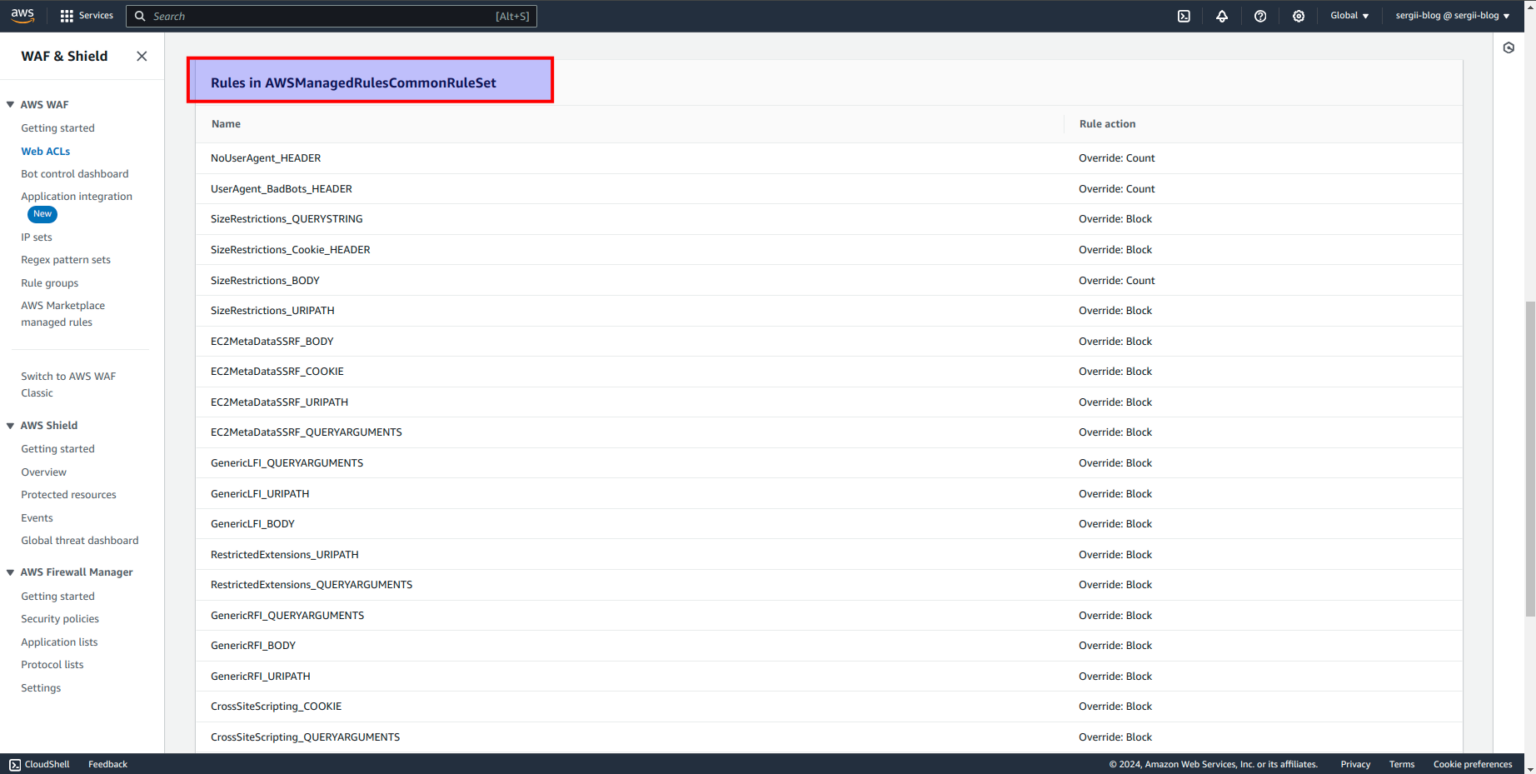This screenshot has width=1536, height=774.
Task: Open the AWS home console icon
Action: coord(20,15)
